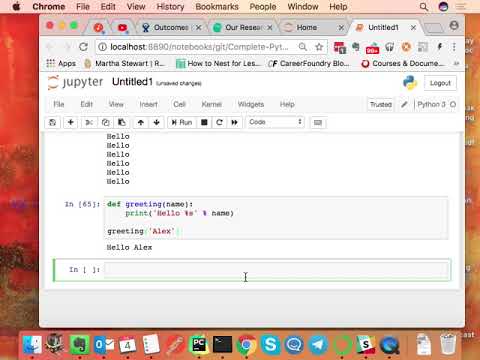Interrupt the kernel stop icon
Screen dimensions: 480x360
[x=204, y=122]
